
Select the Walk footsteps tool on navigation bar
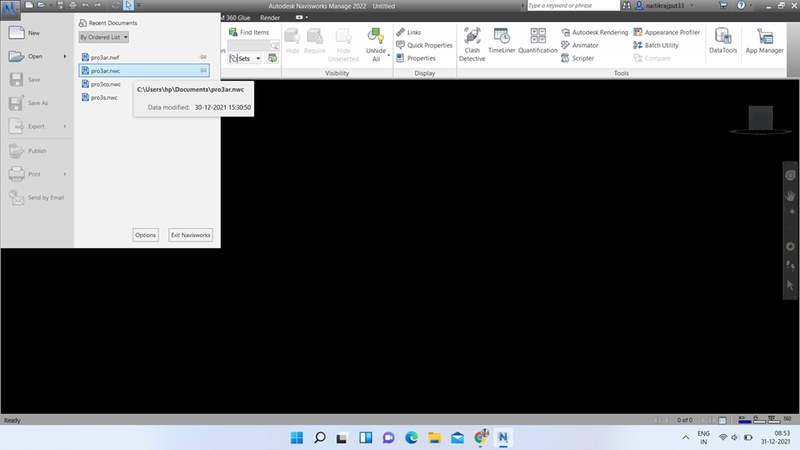pyautogui.click(x=790, y=265)
